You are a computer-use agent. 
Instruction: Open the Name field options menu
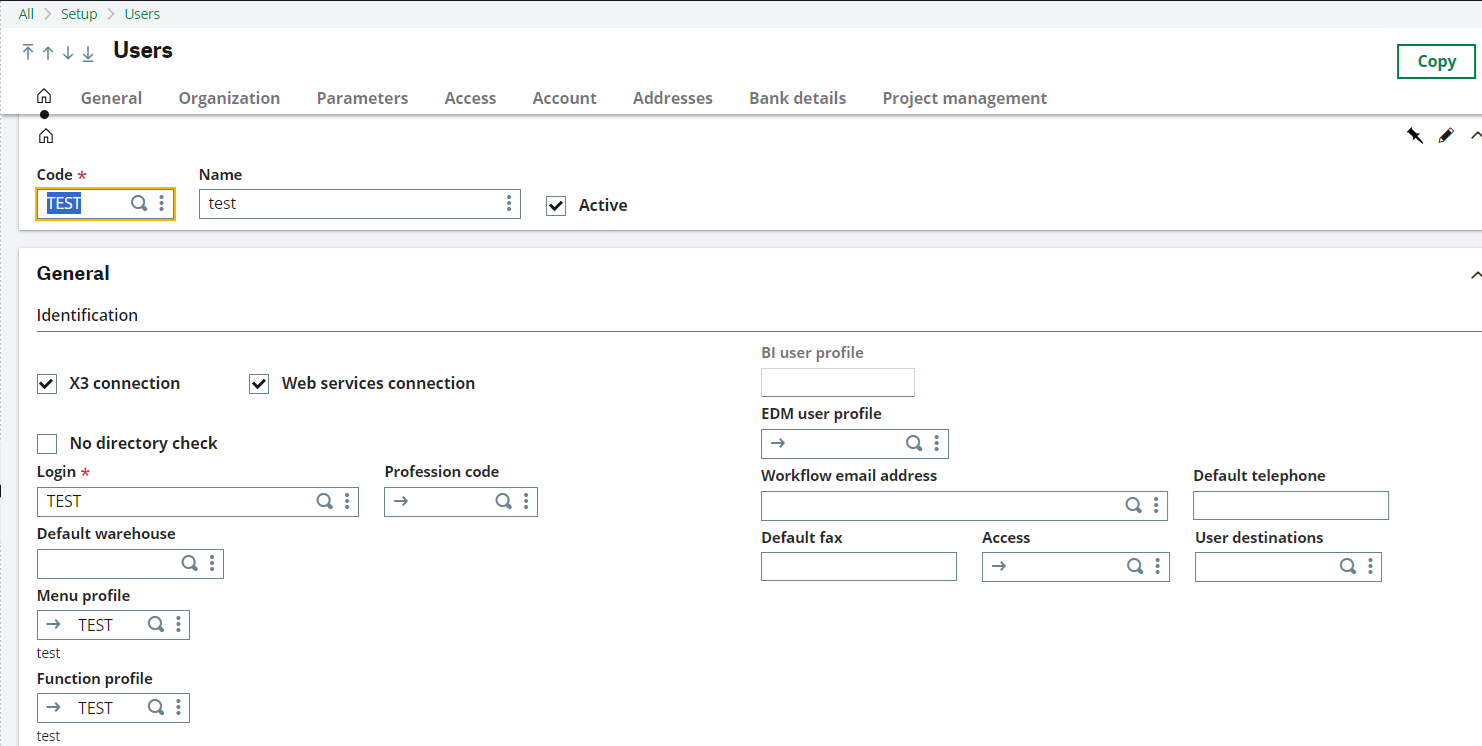point(509,203)
